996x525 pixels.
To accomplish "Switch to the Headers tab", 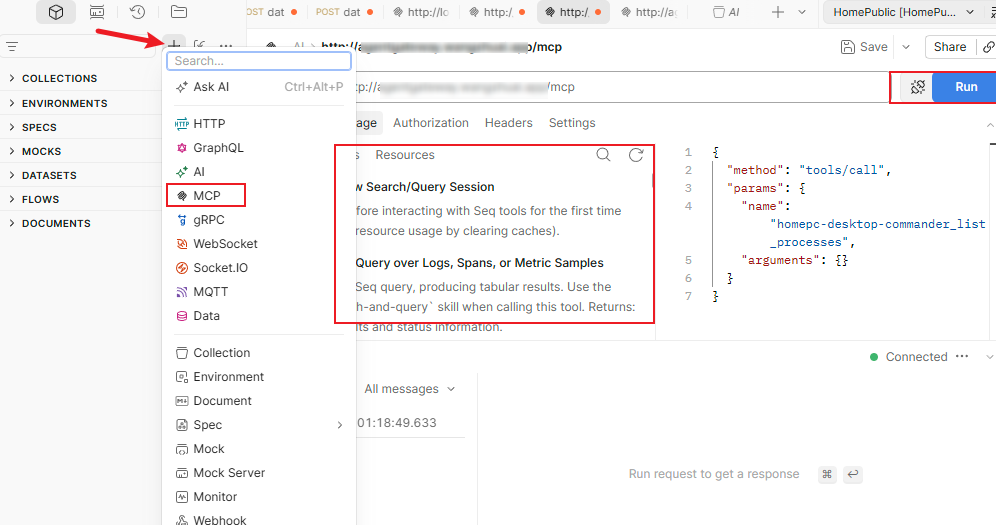I will point(508,123).
